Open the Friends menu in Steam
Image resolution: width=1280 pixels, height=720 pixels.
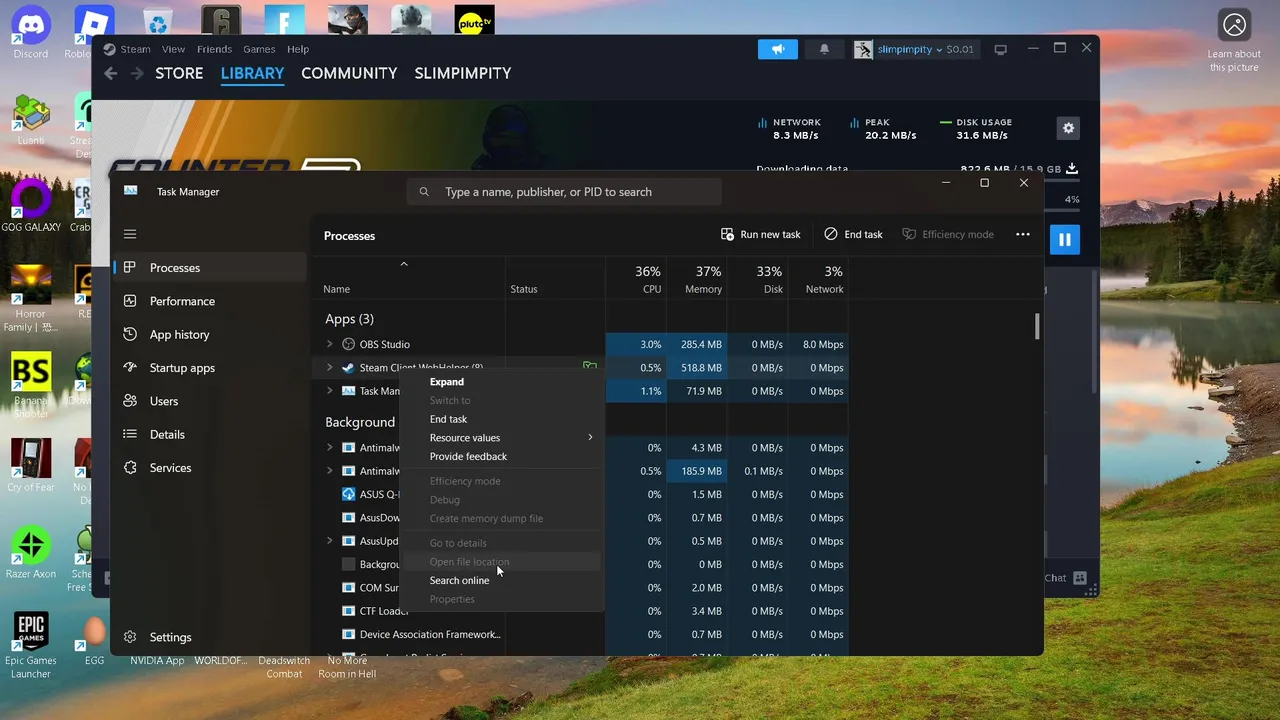pos(214,49)
